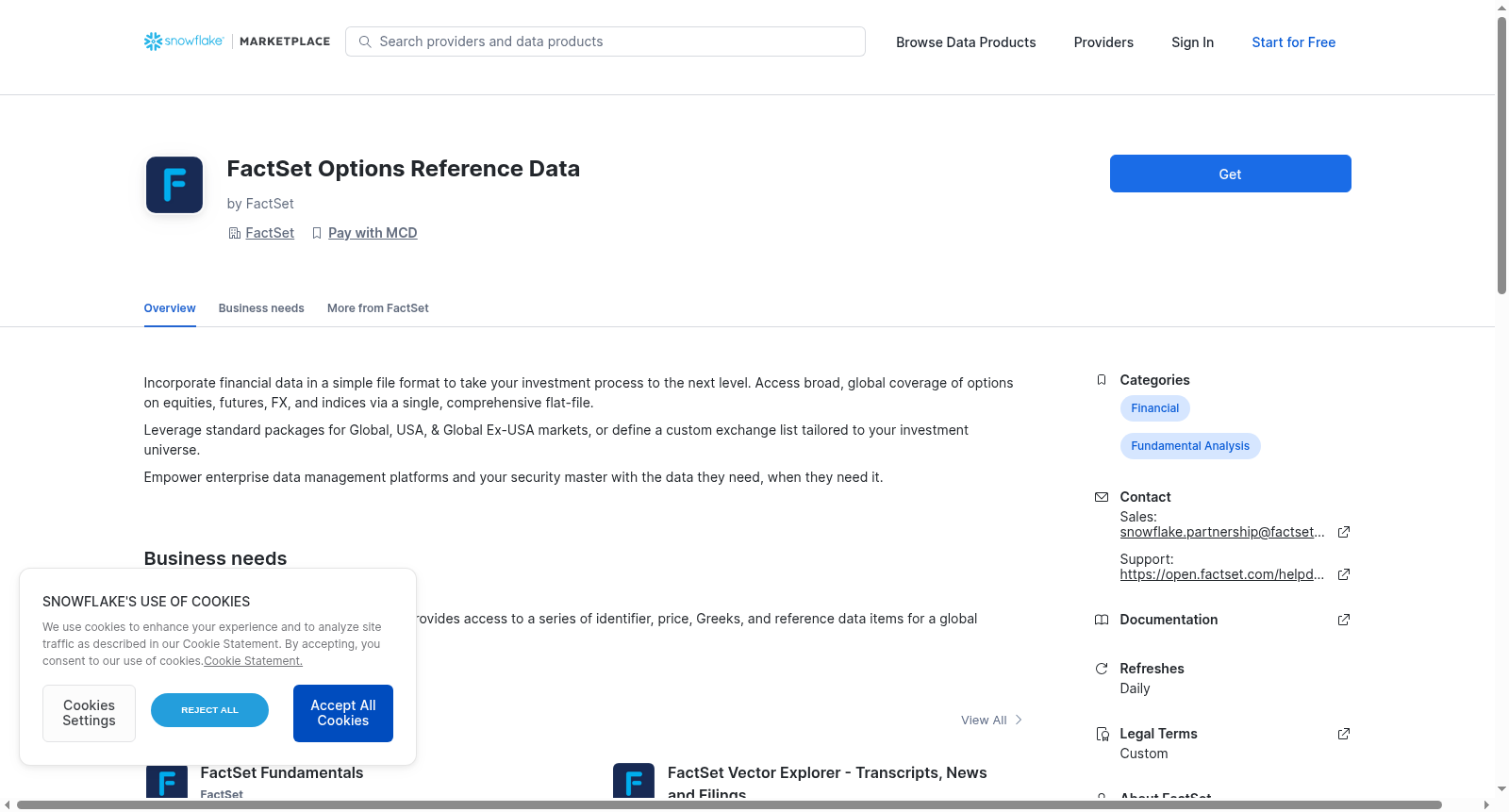
Task: Click the Snowflake logo in header
Action: click(x=184, y=41)
